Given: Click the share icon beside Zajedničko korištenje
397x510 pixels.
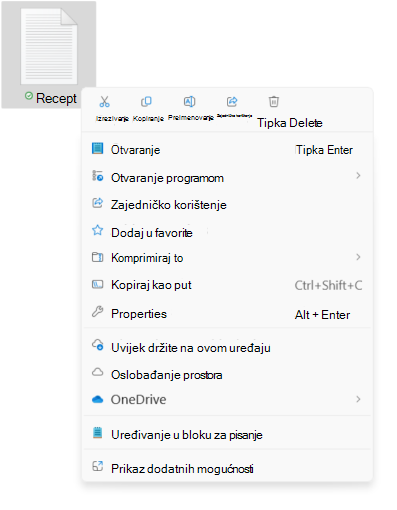Looking at the screenshot, I should point(97,203).
